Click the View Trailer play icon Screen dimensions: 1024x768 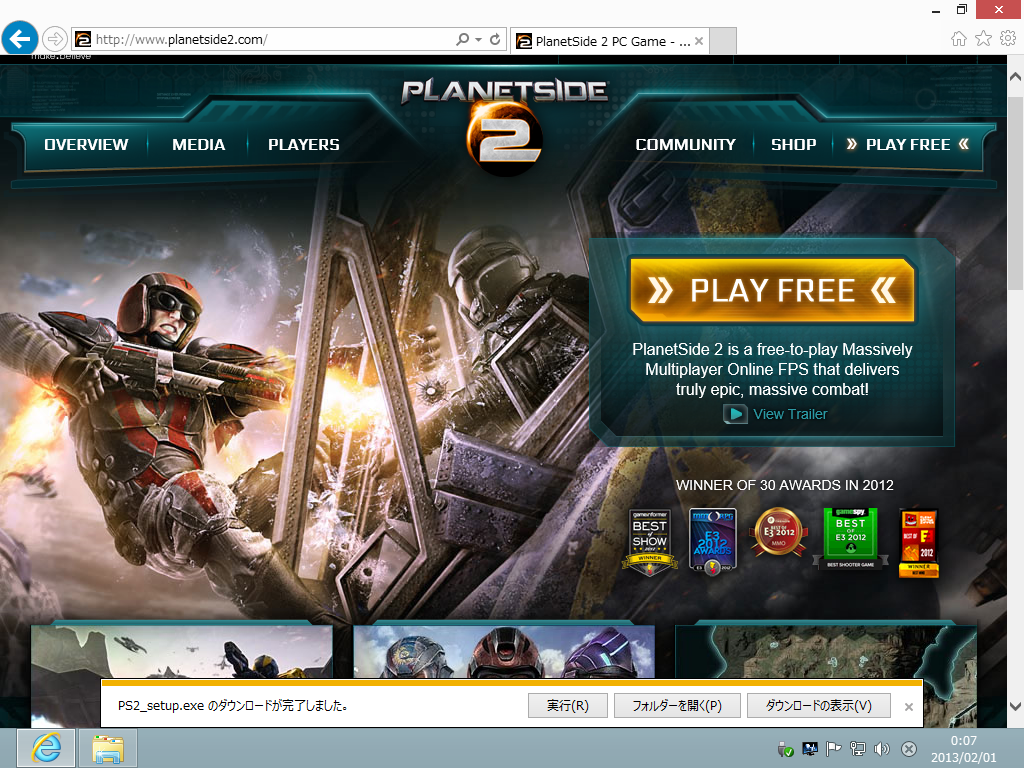pyautogui.click(x=735, y=414)
